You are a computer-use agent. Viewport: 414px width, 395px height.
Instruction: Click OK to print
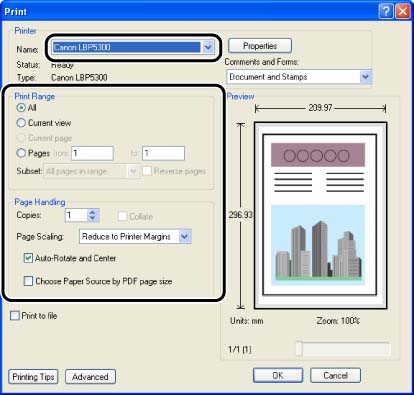click(278, 376)
